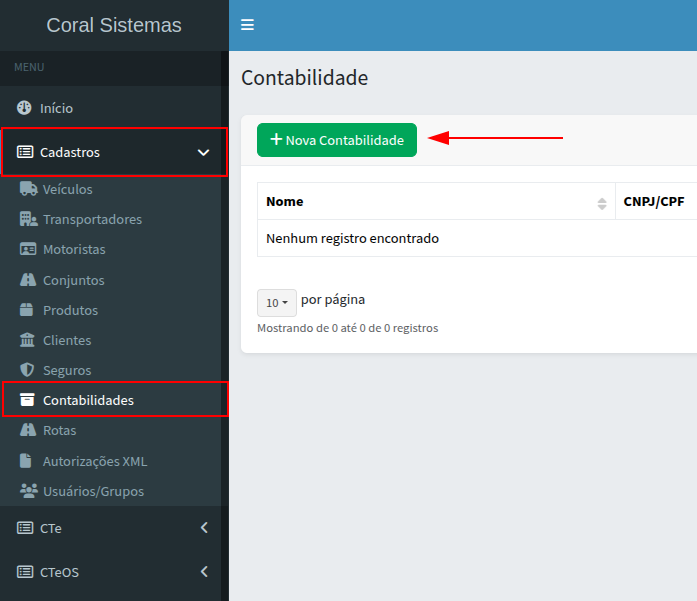Click the hamburger menu toggle icon

248,25
